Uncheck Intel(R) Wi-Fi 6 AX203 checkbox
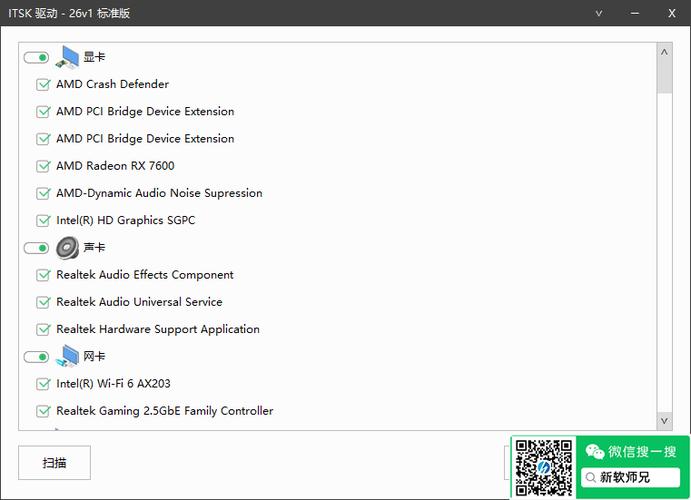The width and height of the screenshot is (691, 500). [x=43, y=384]
